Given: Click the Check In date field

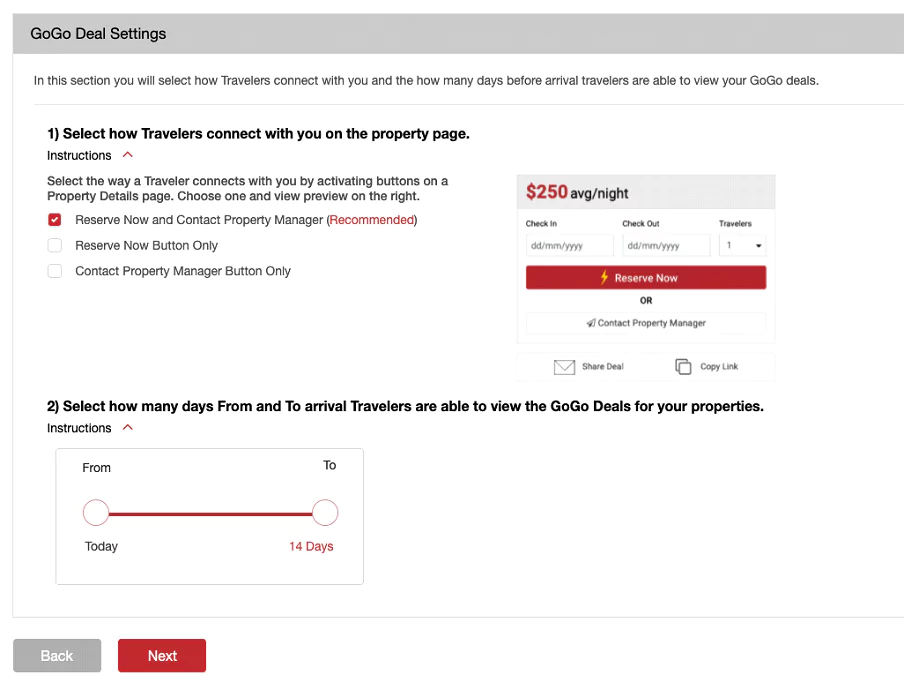Looking at the screenshot, I should (x=570, y=246).
